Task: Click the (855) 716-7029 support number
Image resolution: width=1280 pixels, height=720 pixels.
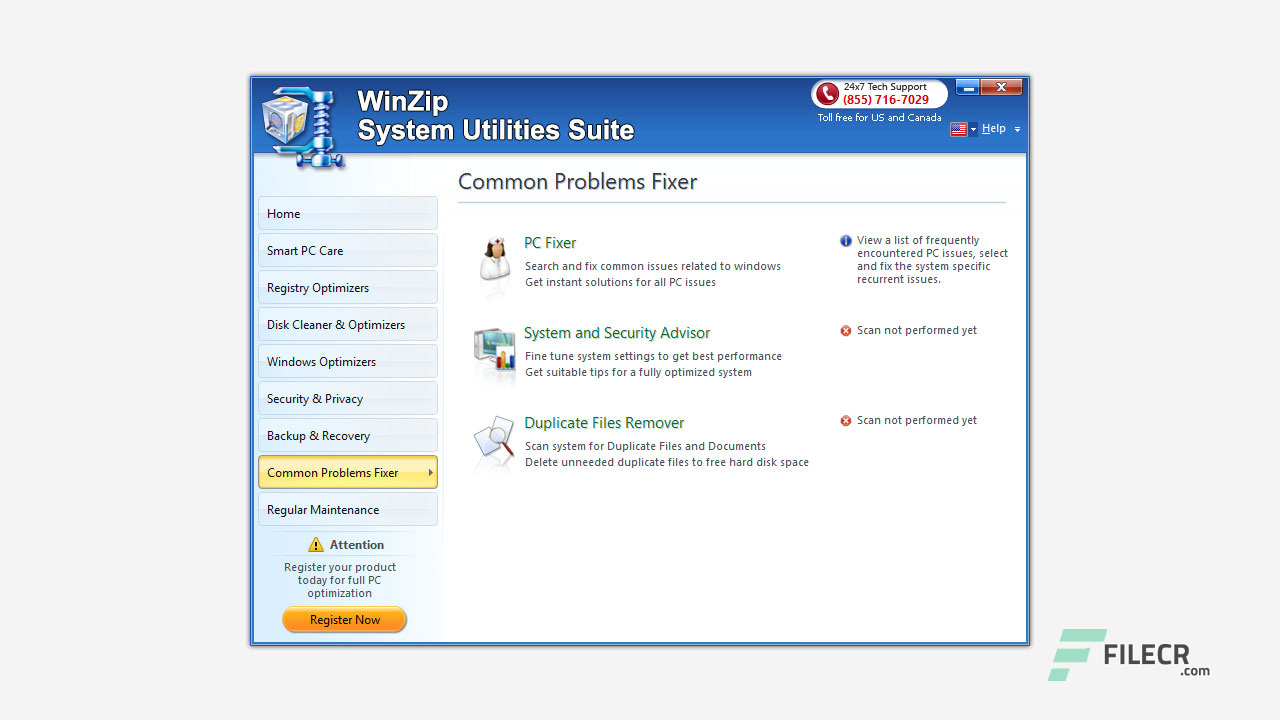Action: (x=886, y=100)
